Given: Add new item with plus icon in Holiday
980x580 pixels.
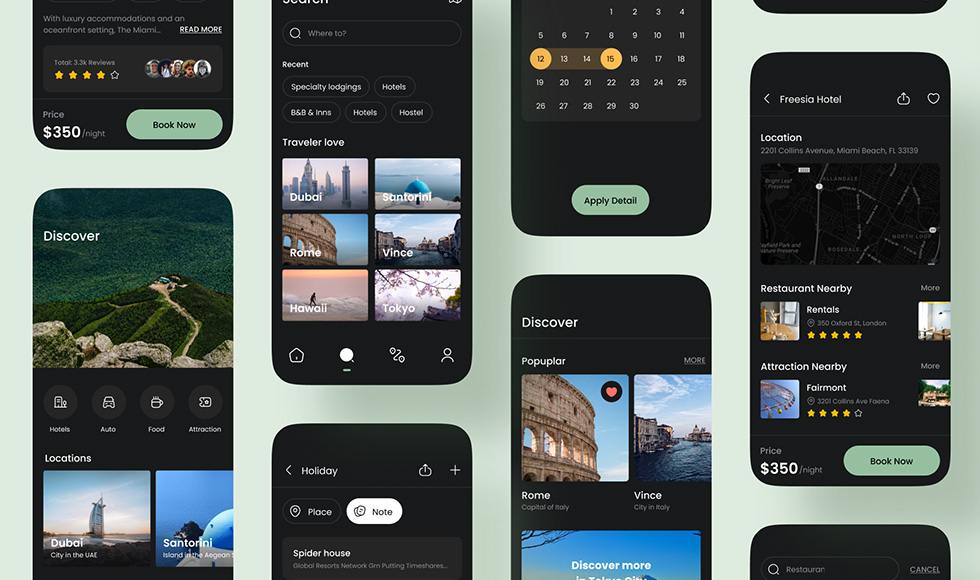Looking at the screenshot, I should tap(455, 470).
